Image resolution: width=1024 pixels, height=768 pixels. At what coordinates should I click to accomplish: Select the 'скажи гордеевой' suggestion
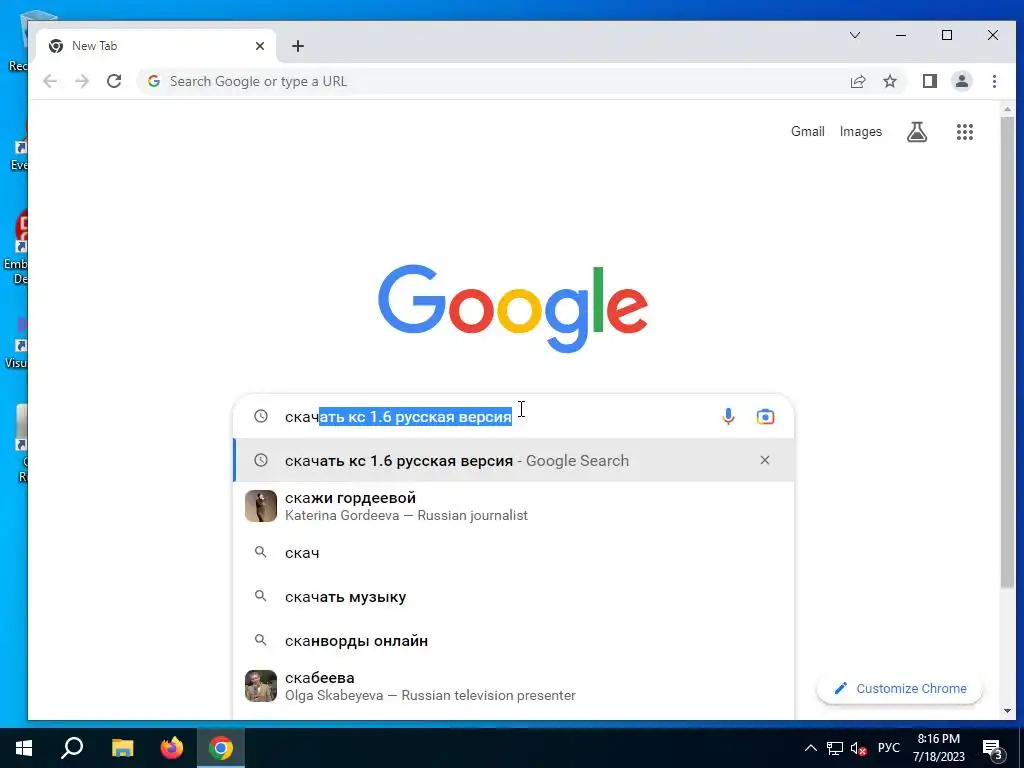tap(514, 506)
